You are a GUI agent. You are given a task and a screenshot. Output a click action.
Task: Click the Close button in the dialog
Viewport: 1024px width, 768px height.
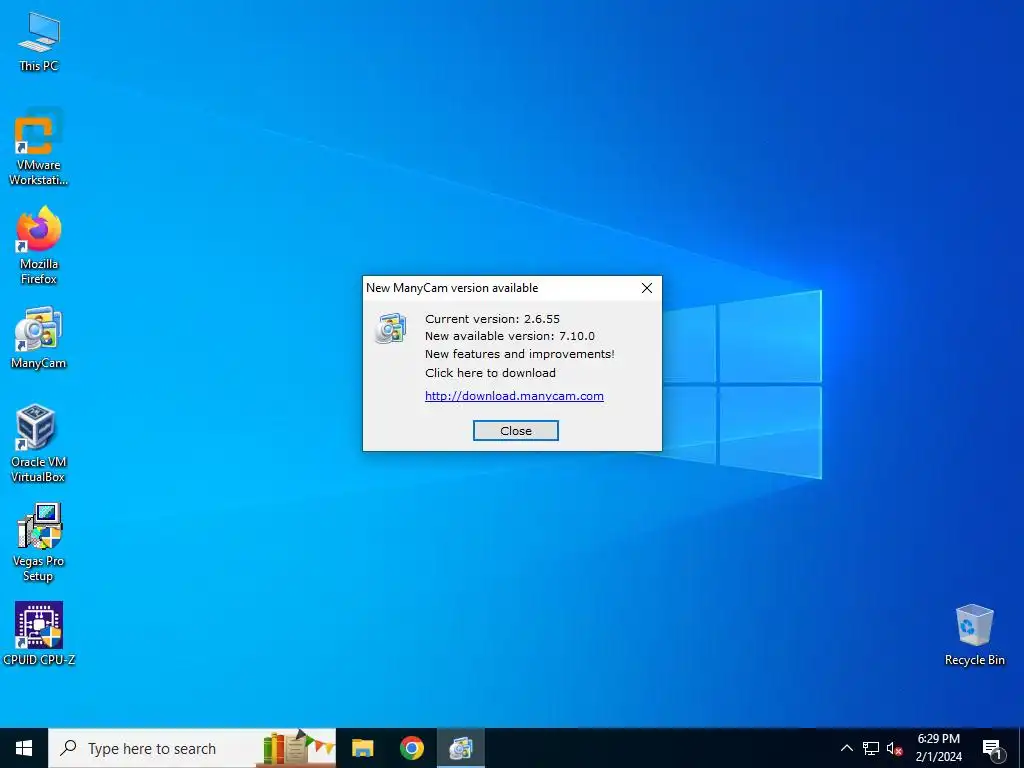[x=516, y=431]
